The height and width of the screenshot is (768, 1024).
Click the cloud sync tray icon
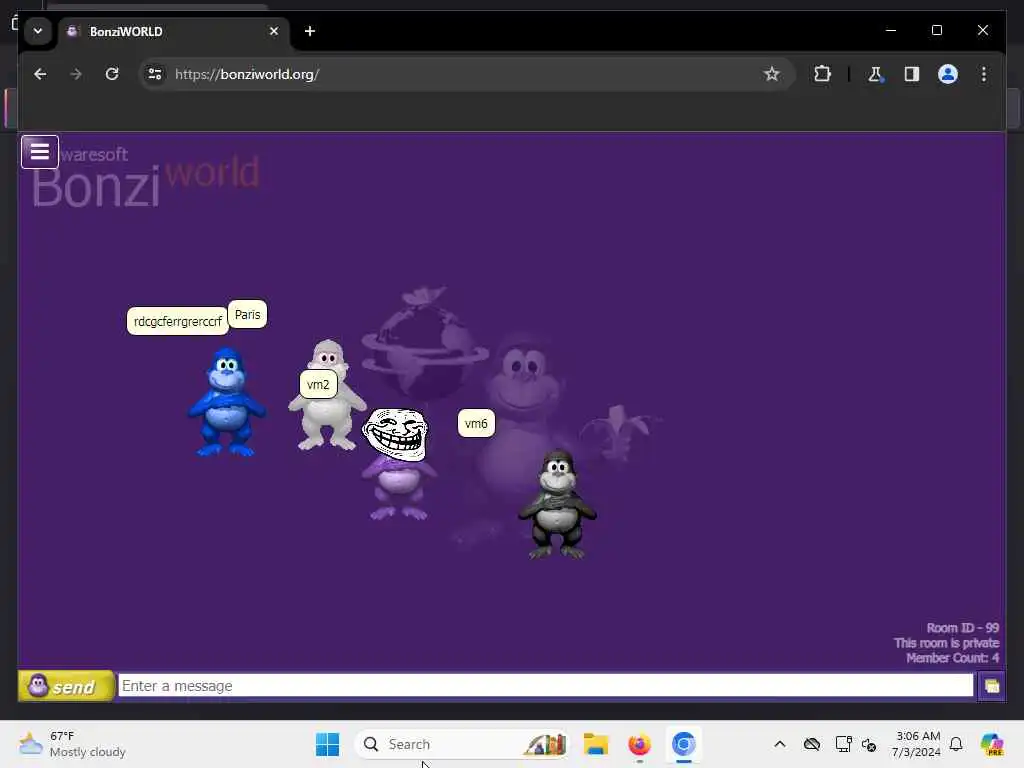click(812, 744)
